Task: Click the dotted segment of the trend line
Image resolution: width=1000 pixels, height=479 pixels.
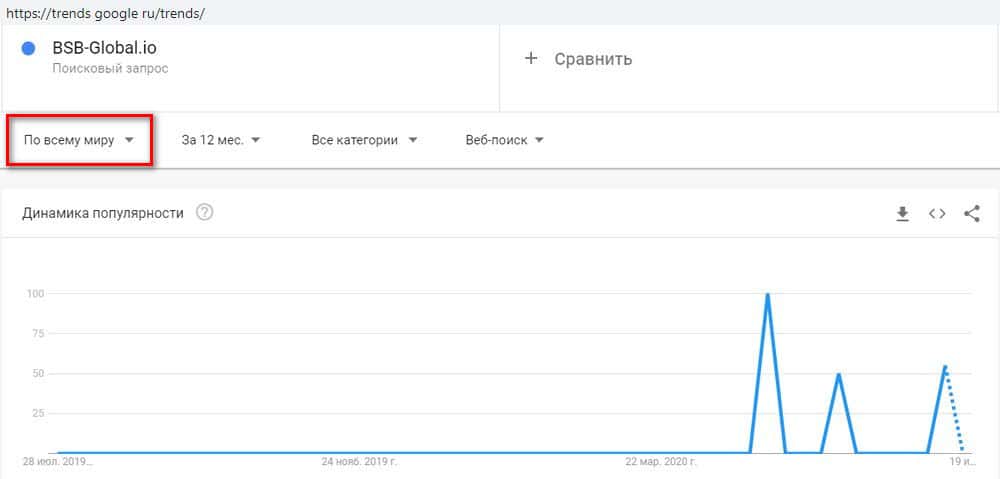Action: [x=953, y=410]
